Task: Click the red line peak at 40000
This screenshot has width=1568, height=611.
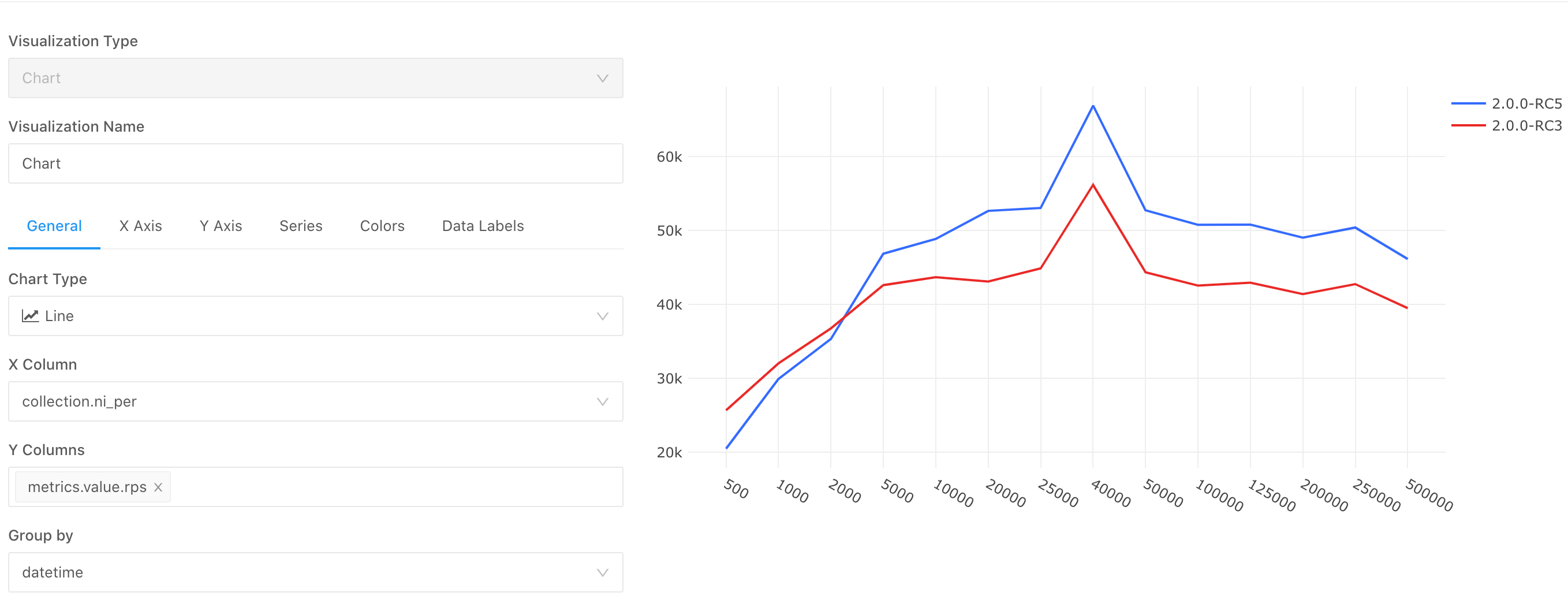Action: (1093, 185)
